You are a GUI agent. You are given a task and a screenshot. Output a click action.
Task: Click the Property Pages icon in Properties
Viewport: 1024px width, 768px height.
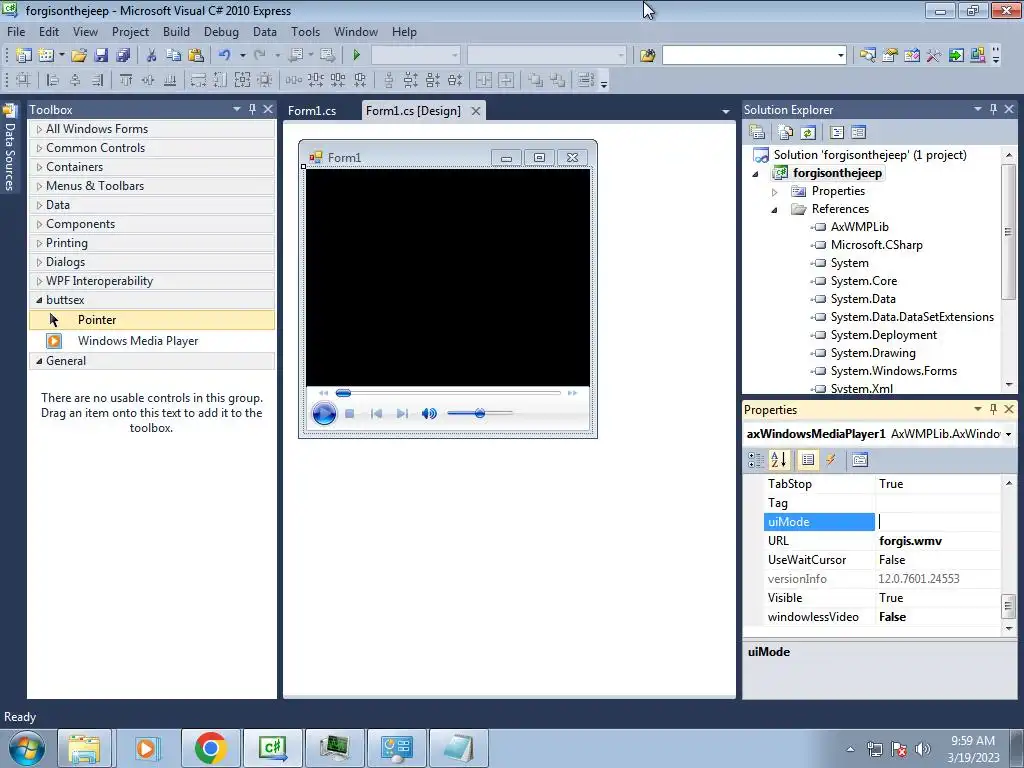[860, 460]
